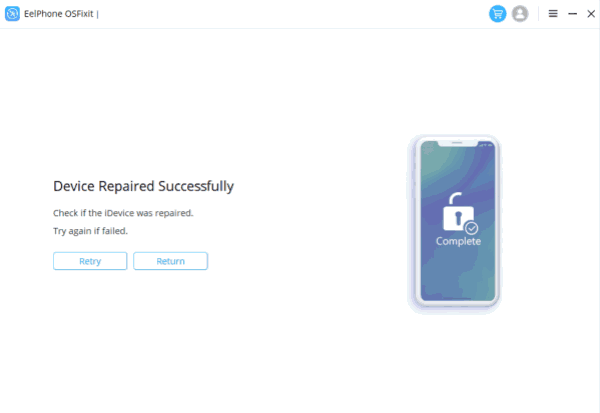This screenshot has width=600, height=413.
Task: Select the Complete label on phone screen
Action: [458, 241]
